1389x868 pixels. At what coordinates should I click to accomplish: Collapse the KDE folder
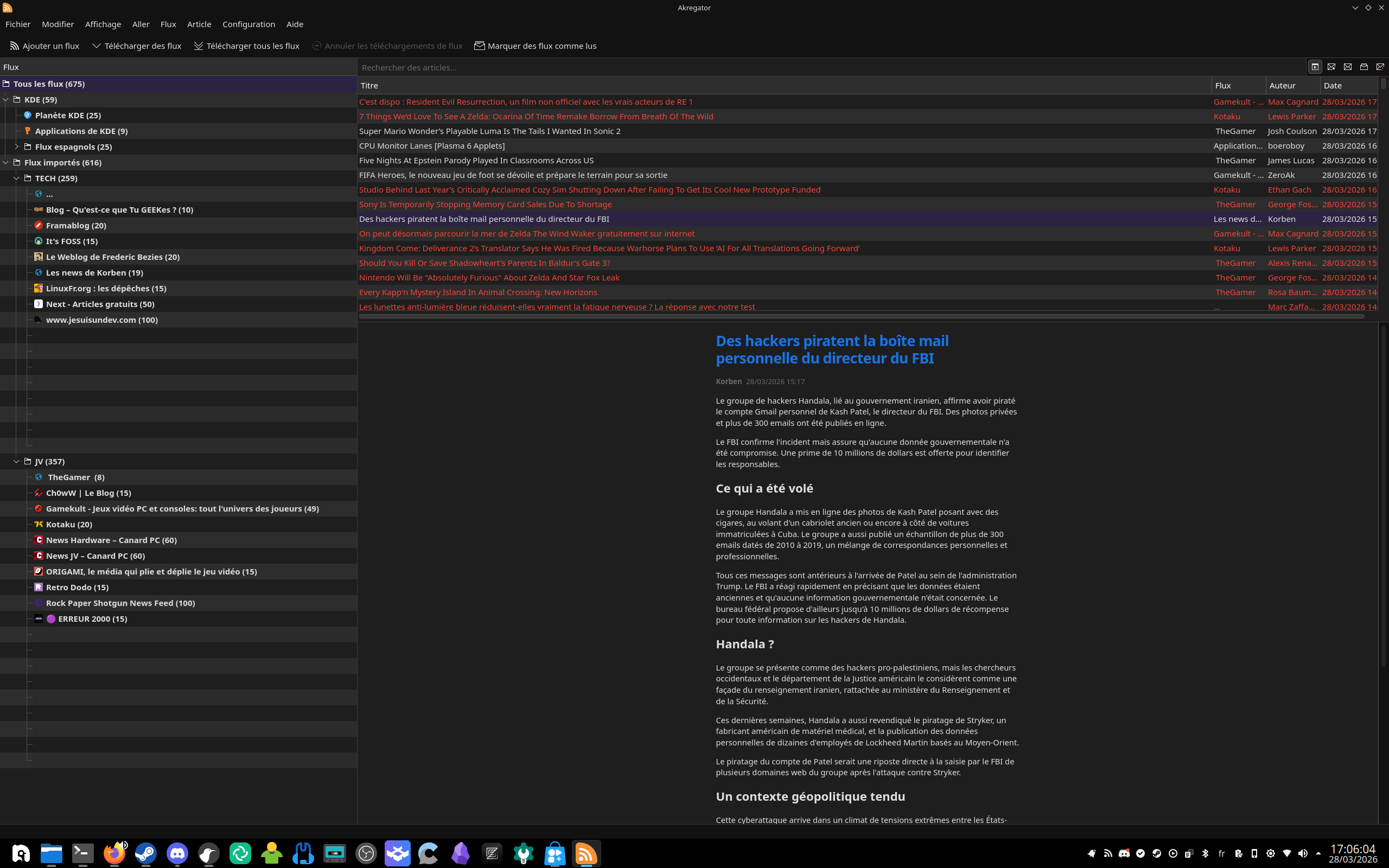click(6, 99)
